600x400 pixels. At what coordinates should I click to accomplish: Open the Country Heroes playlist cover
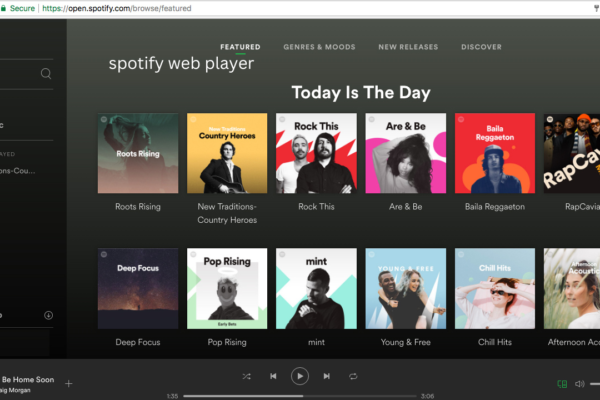coord(227,153)
